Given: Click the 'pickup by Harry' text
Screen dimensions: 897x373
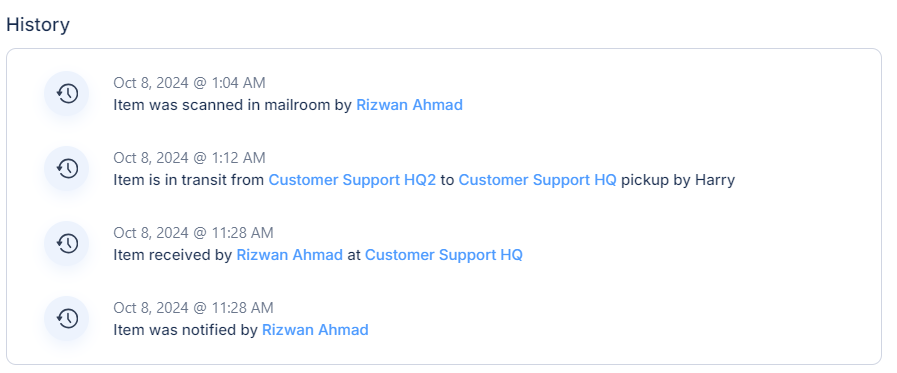Looking at the screenshot, I should tap(678, 180).
